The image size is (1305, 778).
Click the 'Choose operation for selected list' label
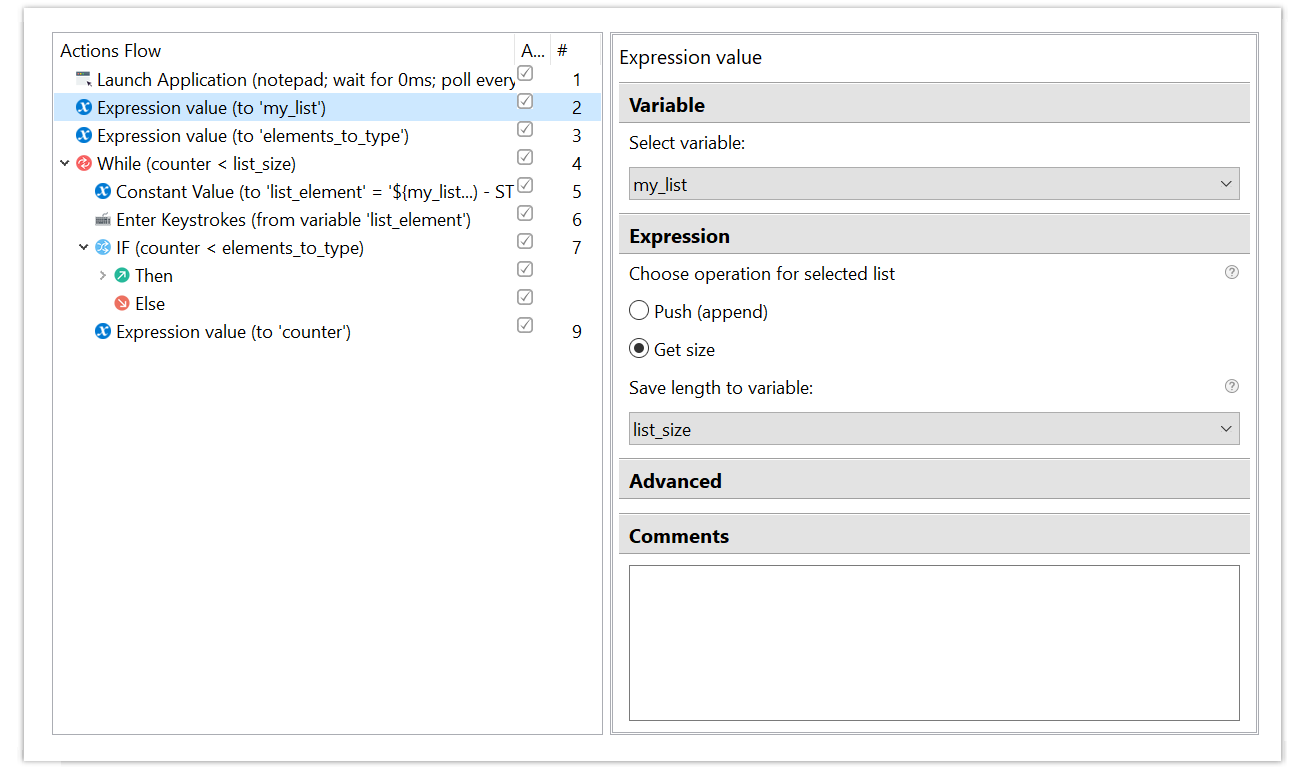(762, 273)
